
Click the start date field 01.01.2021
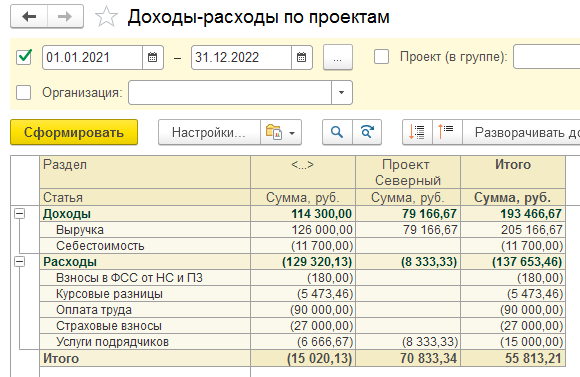(92, 57)
